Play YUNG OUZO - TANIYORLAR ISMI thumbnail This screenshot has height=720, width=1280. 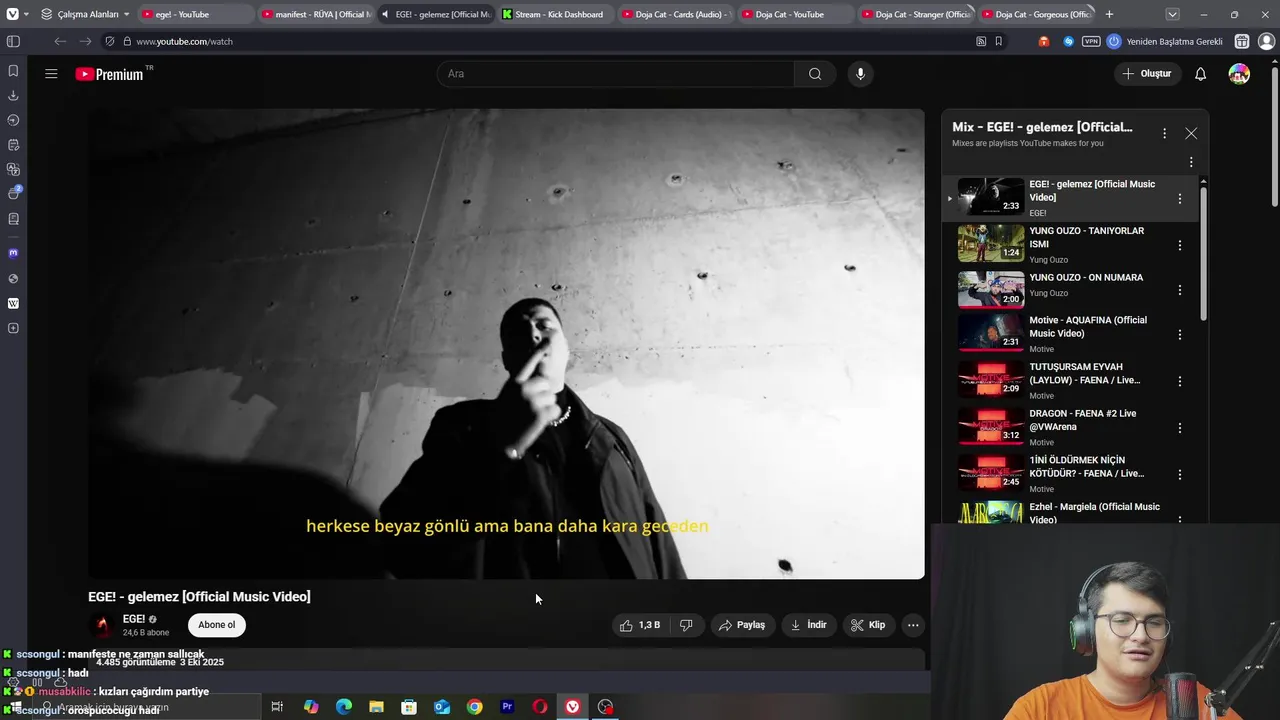991,243
